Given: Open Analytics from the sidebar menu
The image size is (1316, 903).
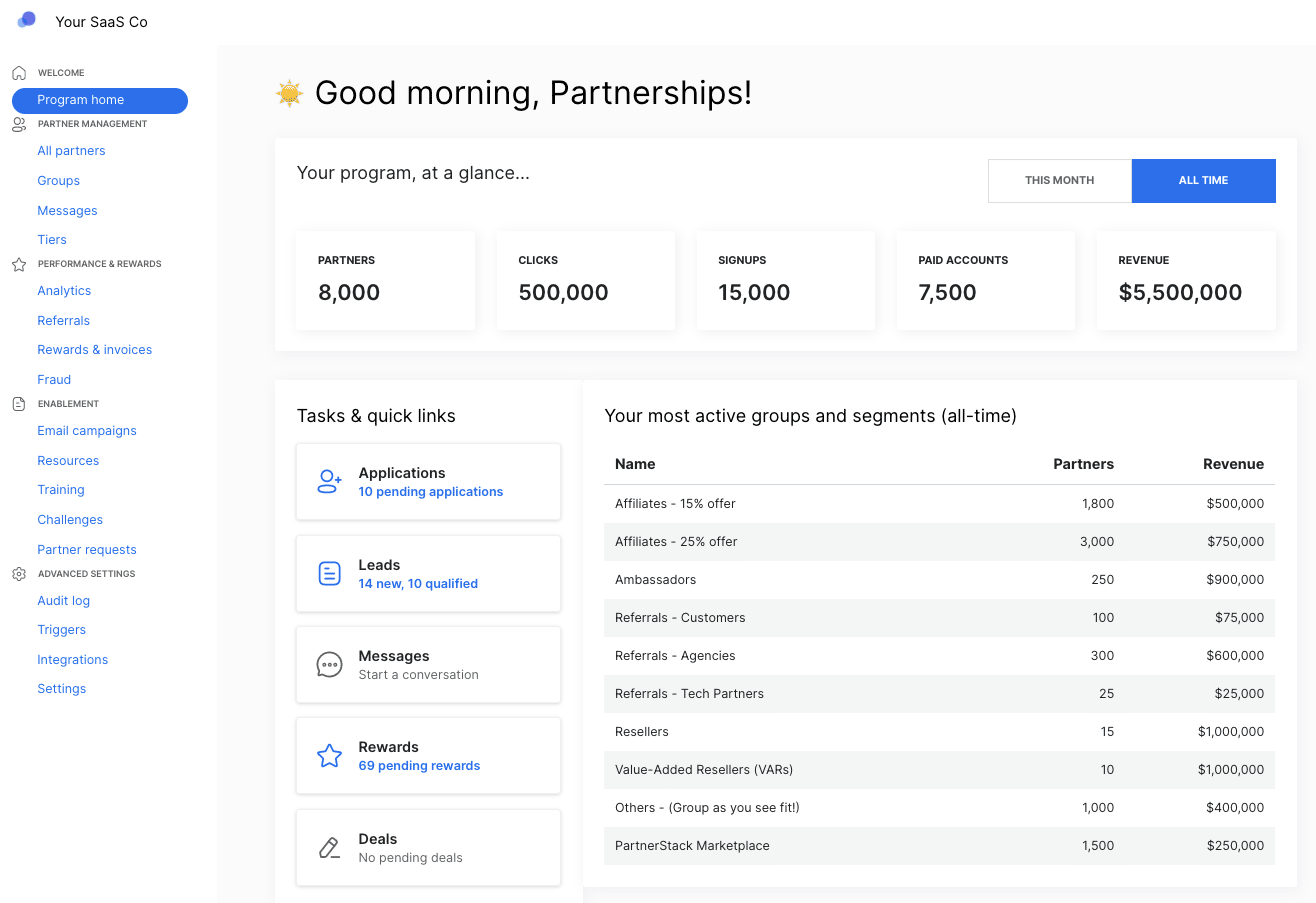Looking at the screenshot, I should click(64, 290).
